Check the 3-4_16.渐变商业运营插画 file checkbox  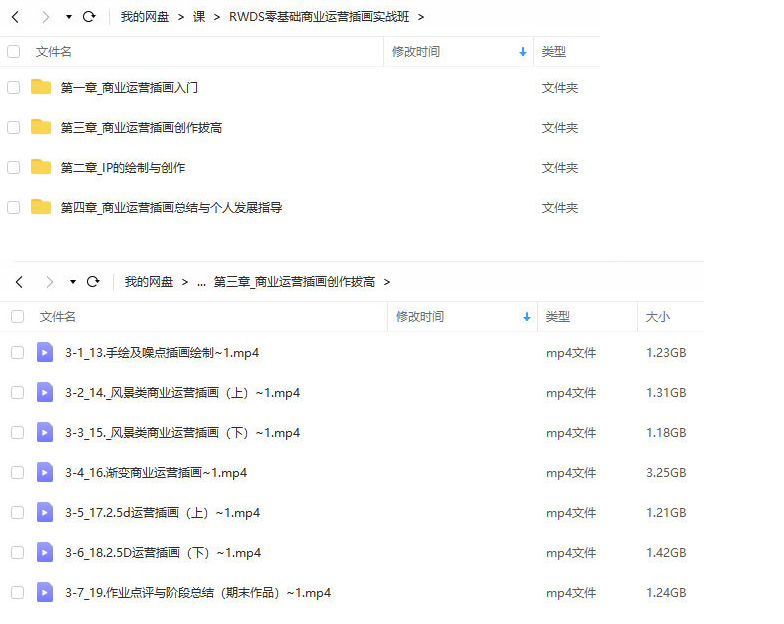point(18,472)
